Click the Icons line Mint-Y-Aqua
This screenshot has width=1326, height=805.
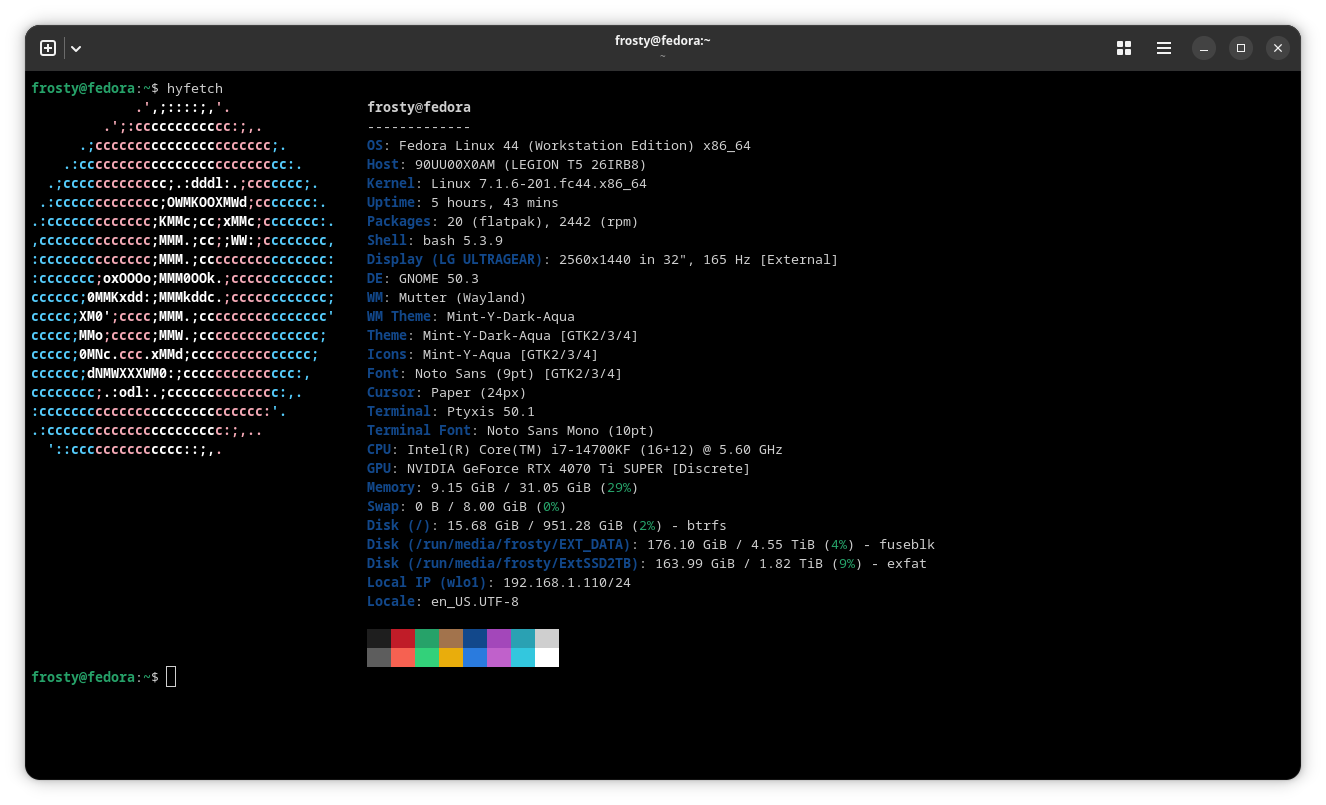(483, 354)
